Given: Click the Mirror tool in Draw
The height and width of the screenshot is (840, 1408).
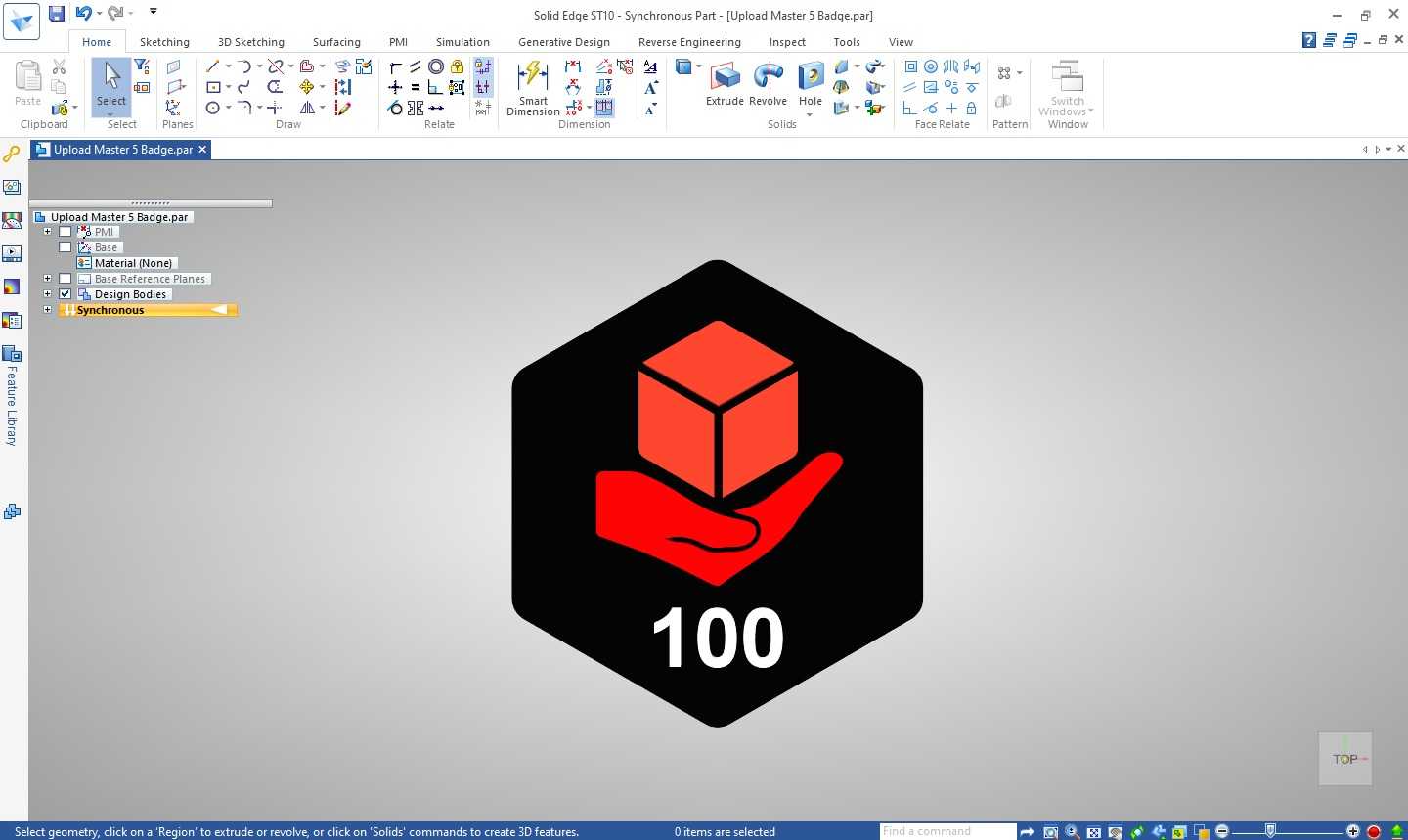Looking at the screenshot, I should coord(307,108).
